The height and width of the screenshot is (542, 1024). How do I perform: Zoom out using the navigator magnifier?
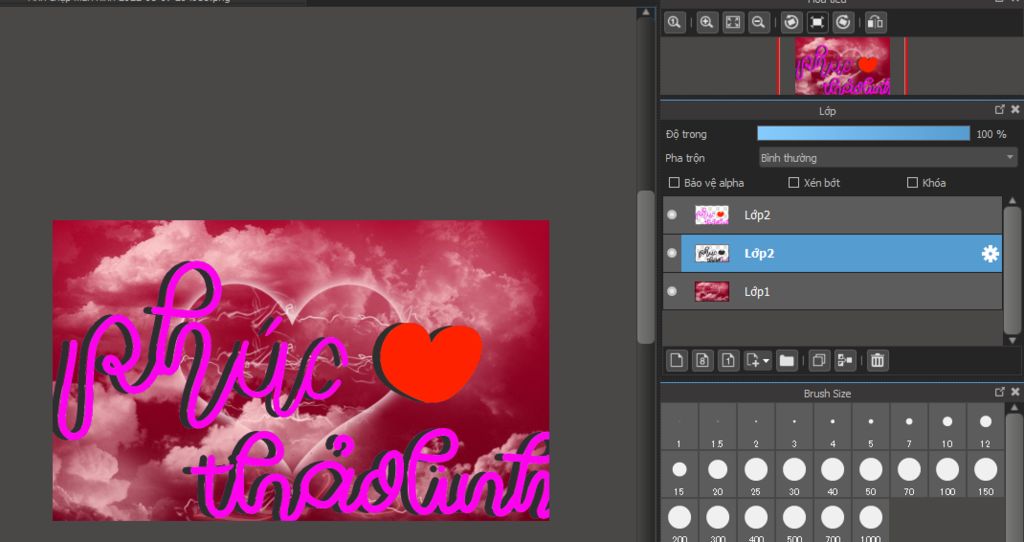(x=758, y=23)
